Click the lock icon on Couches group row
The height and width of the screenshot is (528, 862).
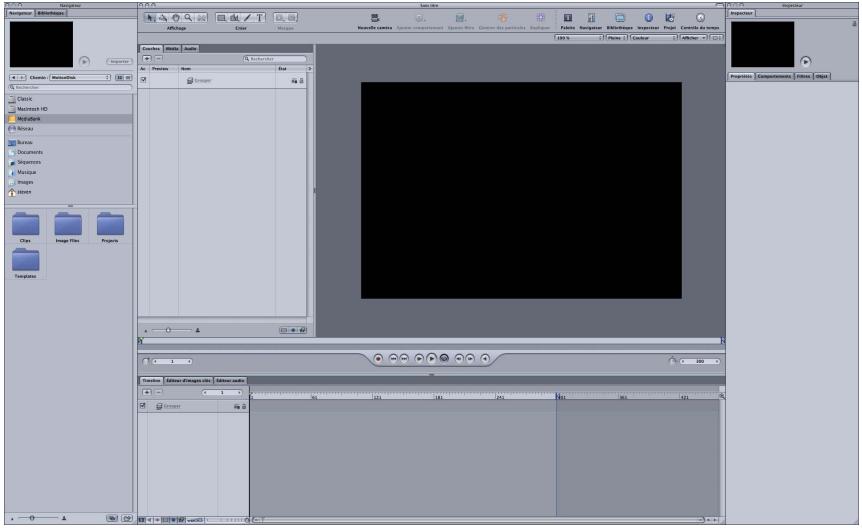point(301,81)
